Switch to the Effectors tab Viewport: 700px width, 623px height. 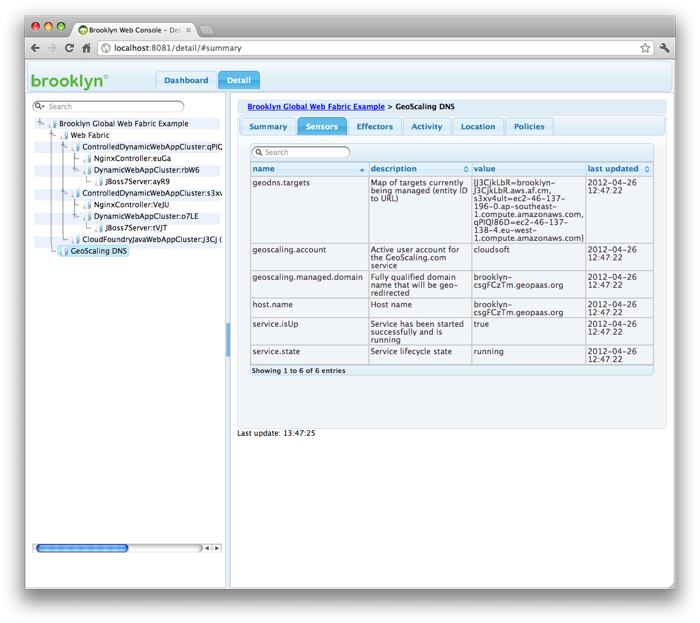(375, 126)
